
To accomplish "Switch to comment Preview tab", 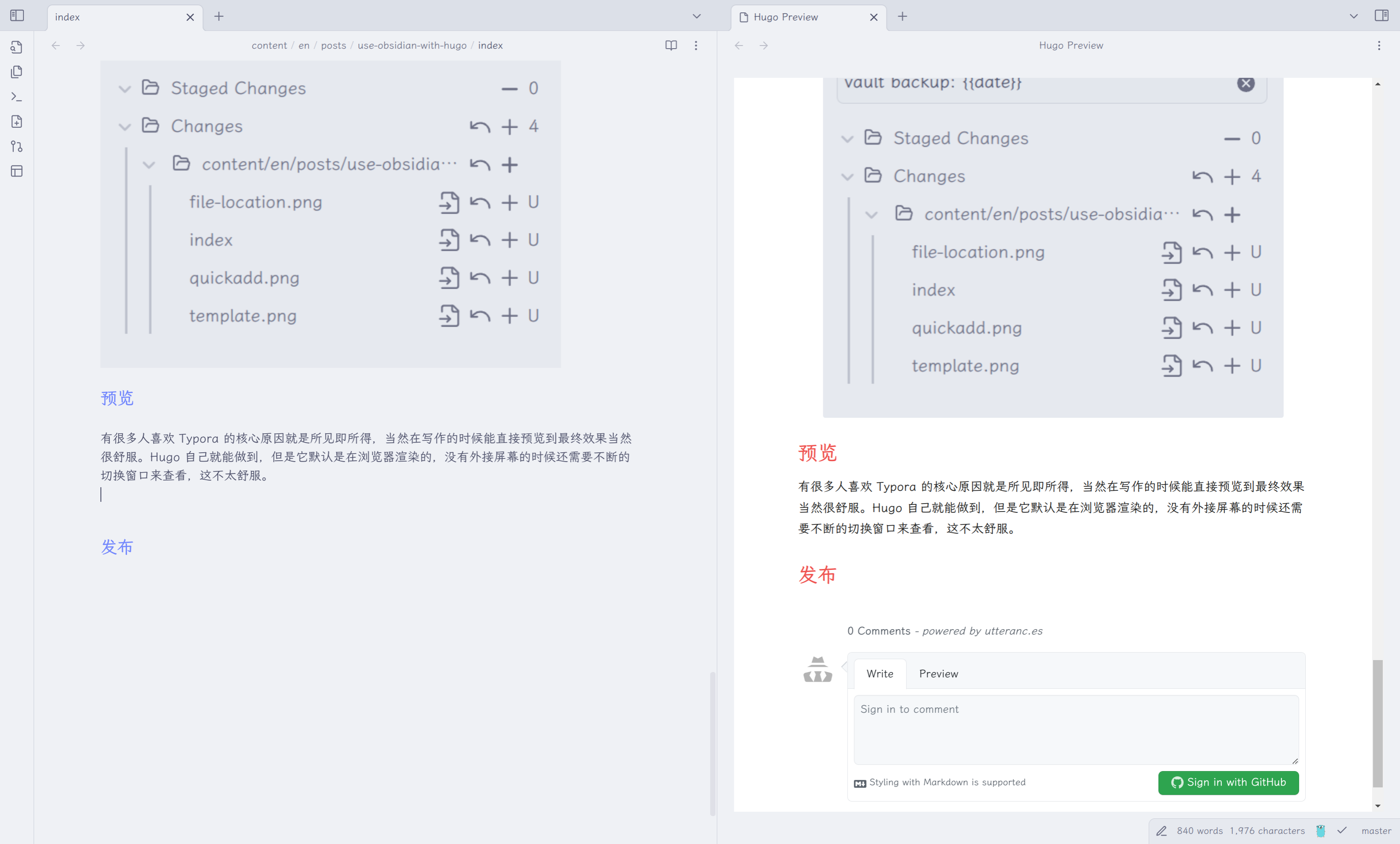I will (x=938, y=674).
